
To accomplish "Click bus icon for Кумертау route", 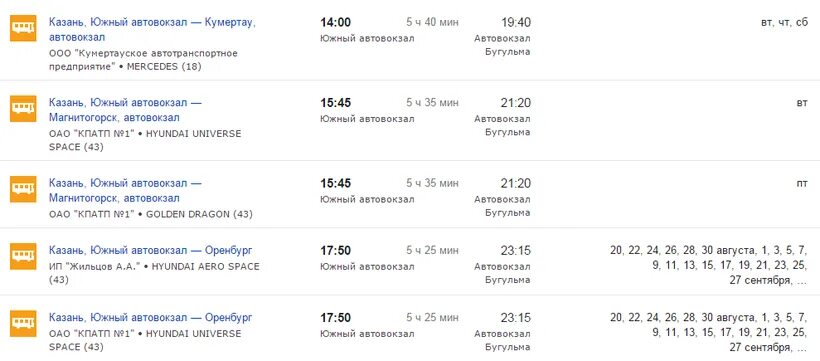I will [23, 28].
